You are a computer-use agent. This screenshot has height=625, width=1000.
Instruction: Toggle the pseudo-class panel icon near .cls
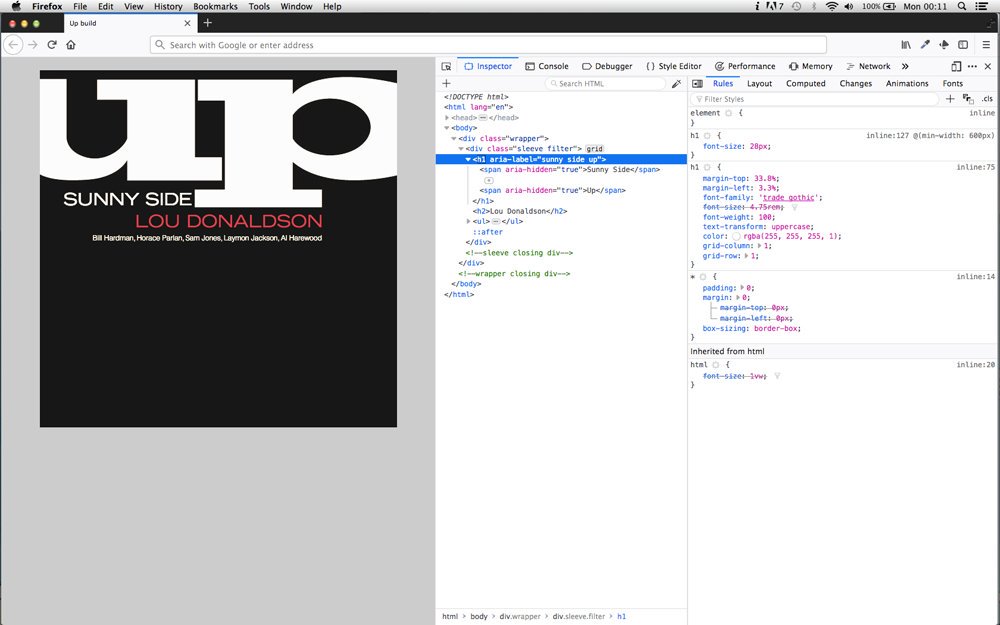[x=968, y=99]
